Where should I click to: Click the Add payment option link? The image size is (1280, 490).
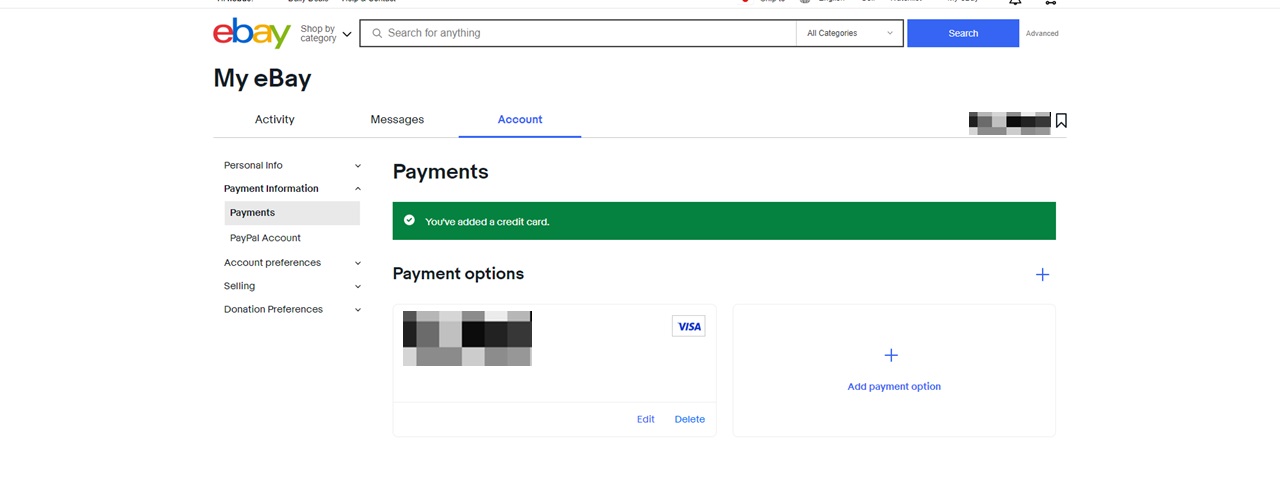pos(894,386)
